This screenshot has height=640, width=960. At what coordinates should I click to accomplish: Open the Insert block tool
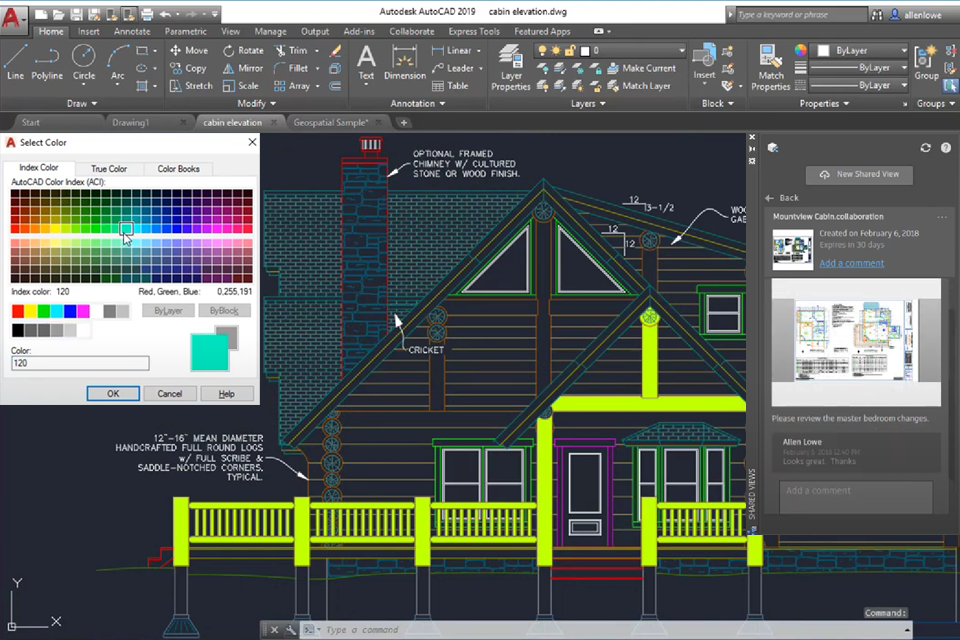(x=704, y=61)
